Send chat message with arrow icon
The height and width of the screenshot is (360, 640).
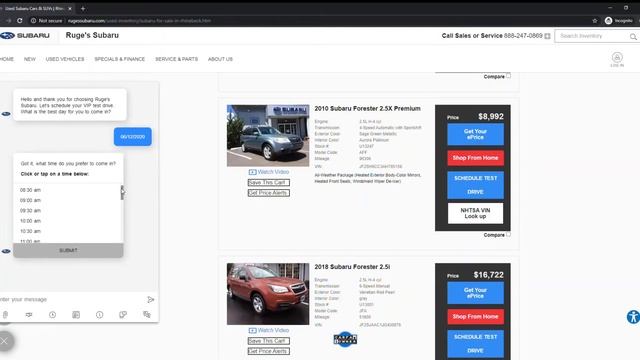pos(151,300)
